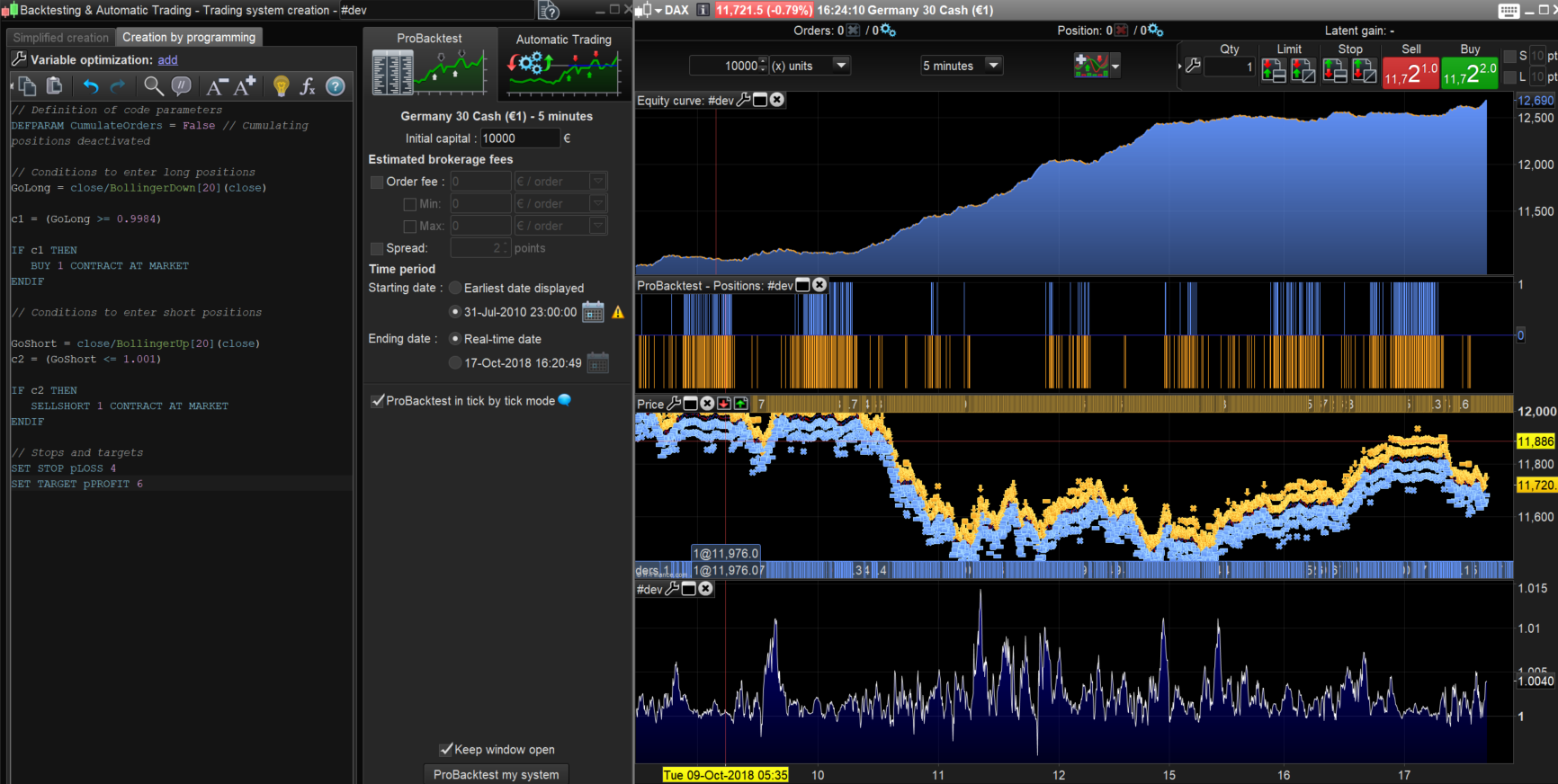Click the add indicator chart icon
Viewport: 1558px width, 784px height.
point(1091,66)
